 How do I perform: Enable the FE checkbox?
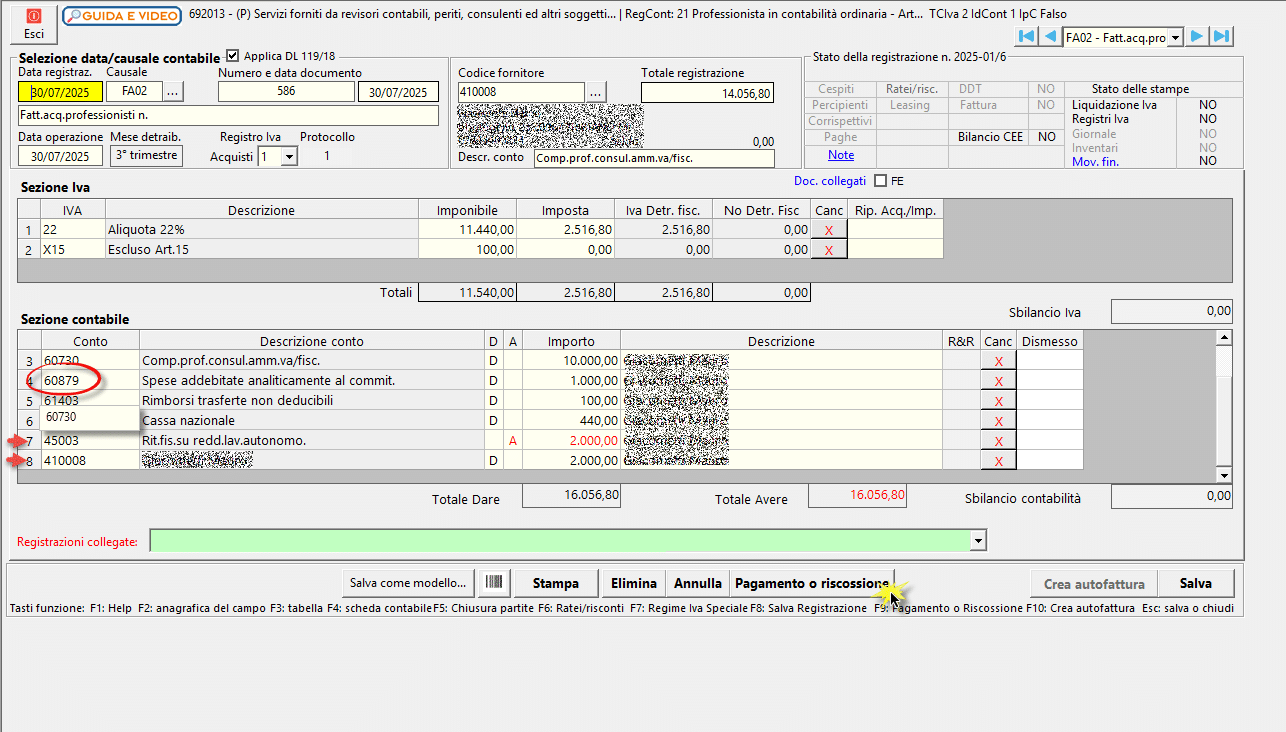pyautogui.click(x=880, y=181)
